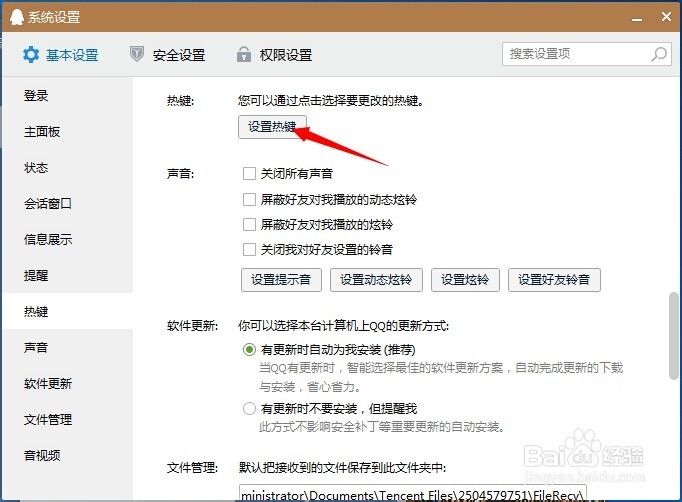Check 屏蔽好友对我播放的炫铃
This screenshot has width=682, height=502.
click(x=249, y=224)
